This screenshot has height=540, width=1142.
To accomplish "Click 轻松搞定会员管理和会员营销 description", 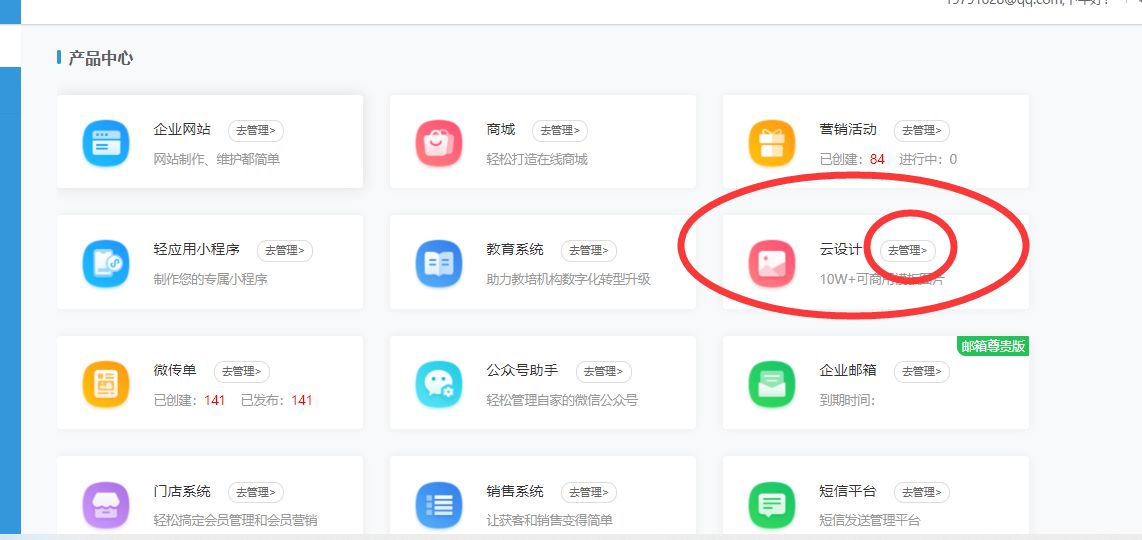I will click(235, 520).
